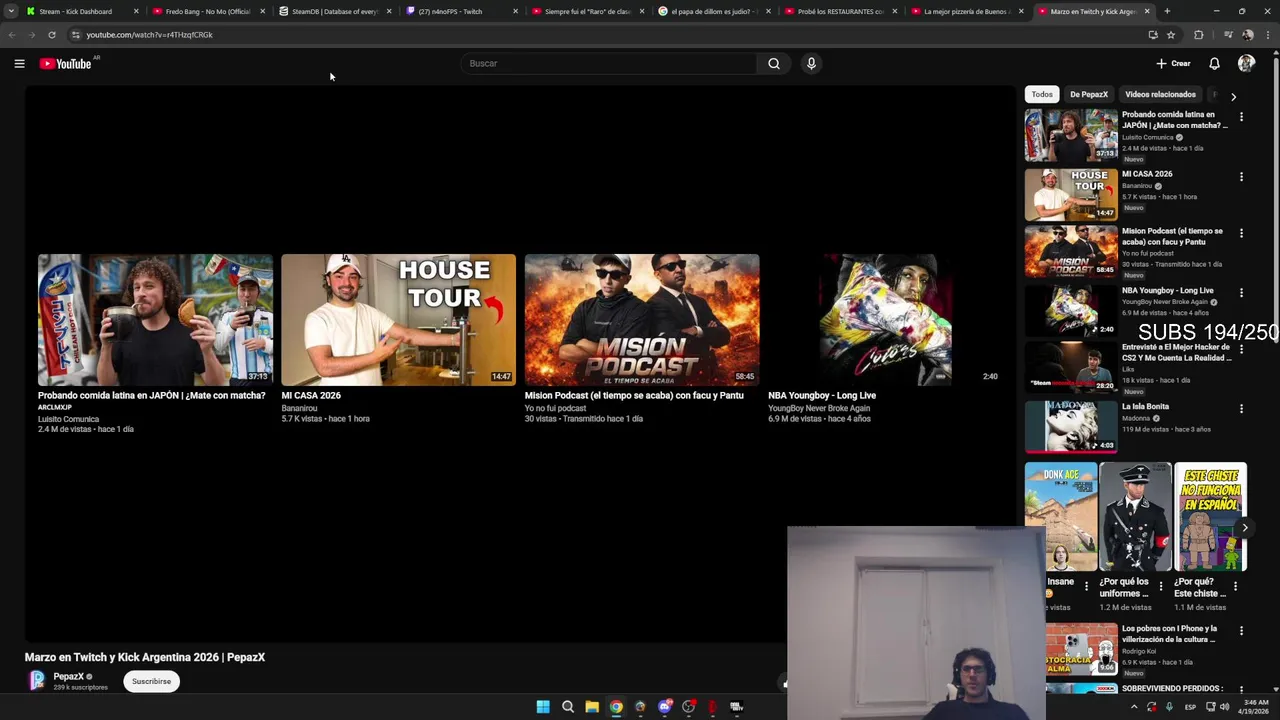Open Chrome profile avatar in toolbar
Image resolution: width=1280 pixels, height=720 pixels.
pyautogui.click(x=1247, y=35)
